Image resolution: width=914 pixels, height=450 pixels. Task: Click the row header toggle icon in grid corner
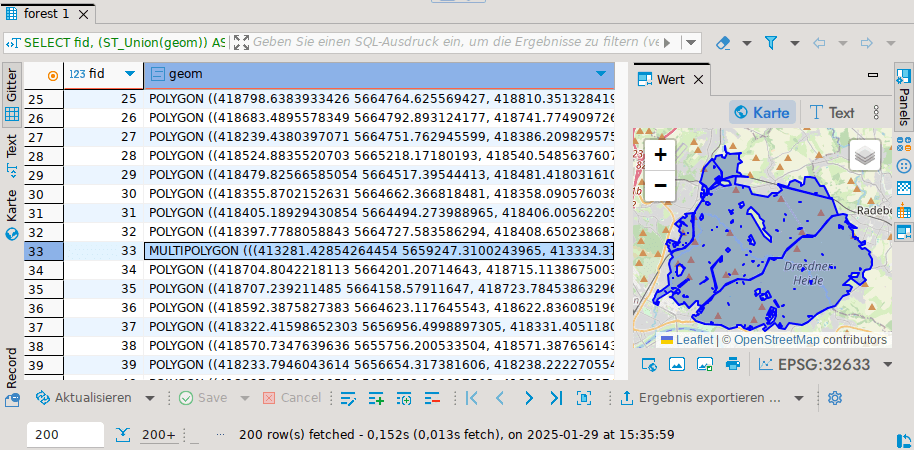click(53, 75)
